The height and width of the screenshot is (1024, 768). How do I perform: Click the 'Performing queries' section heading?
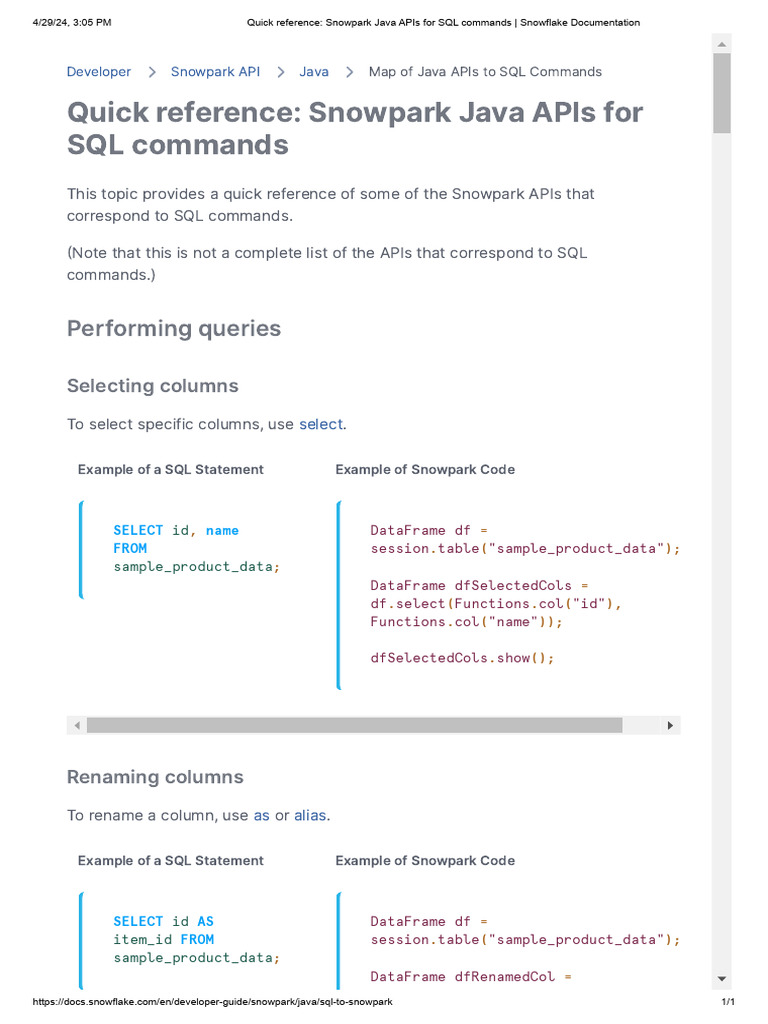click(x=174, y=328)
